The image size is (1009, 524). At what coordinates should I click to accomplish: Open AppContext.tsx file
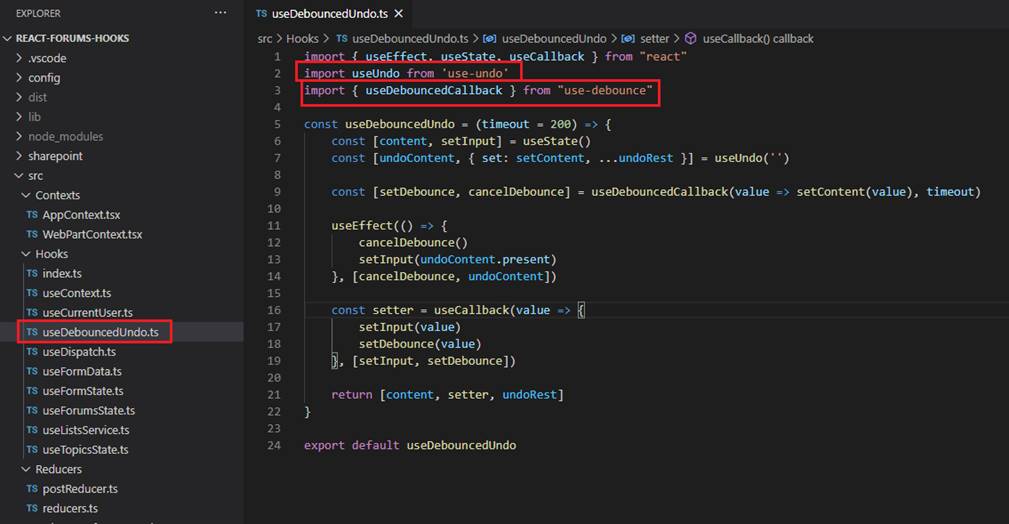click(81, 215)
